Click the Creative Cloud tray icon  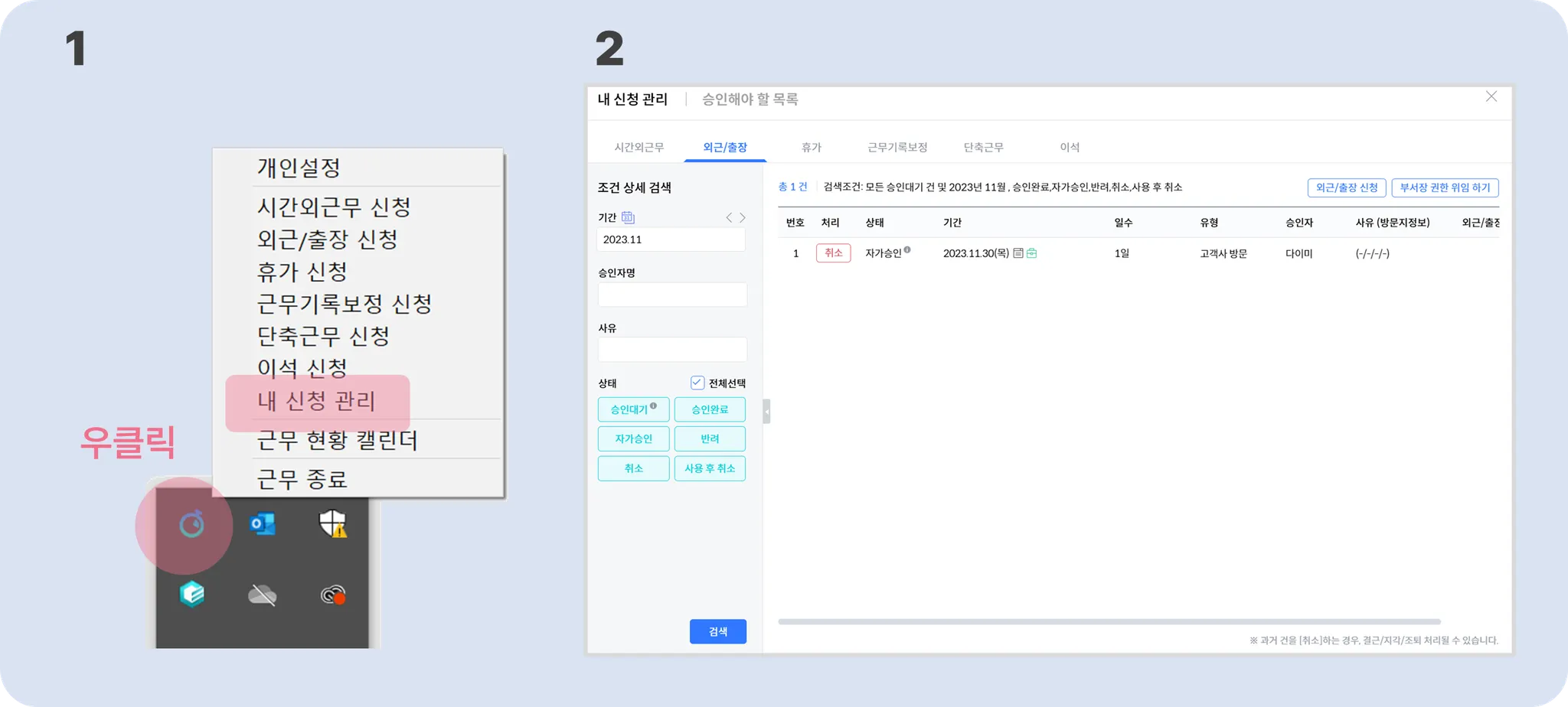[x=333, y=595]
